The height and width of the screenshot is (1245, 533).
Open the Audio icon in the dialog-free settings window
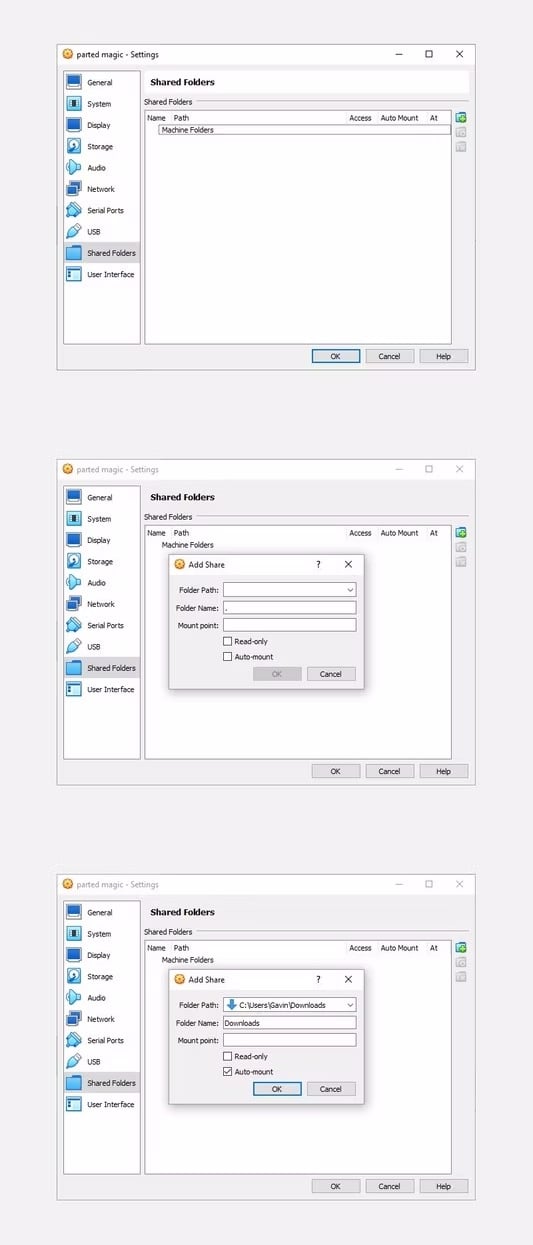click(x=73, y=167)
